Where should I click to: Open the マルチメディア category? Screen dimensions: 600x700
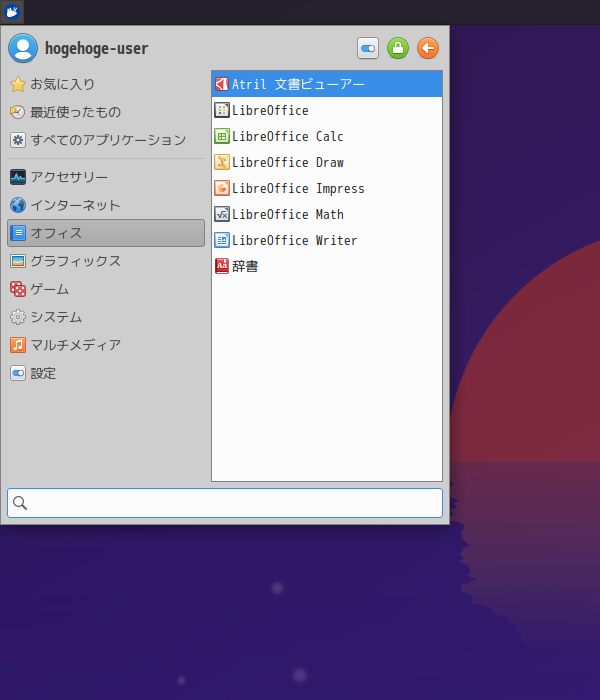(106, 345)
